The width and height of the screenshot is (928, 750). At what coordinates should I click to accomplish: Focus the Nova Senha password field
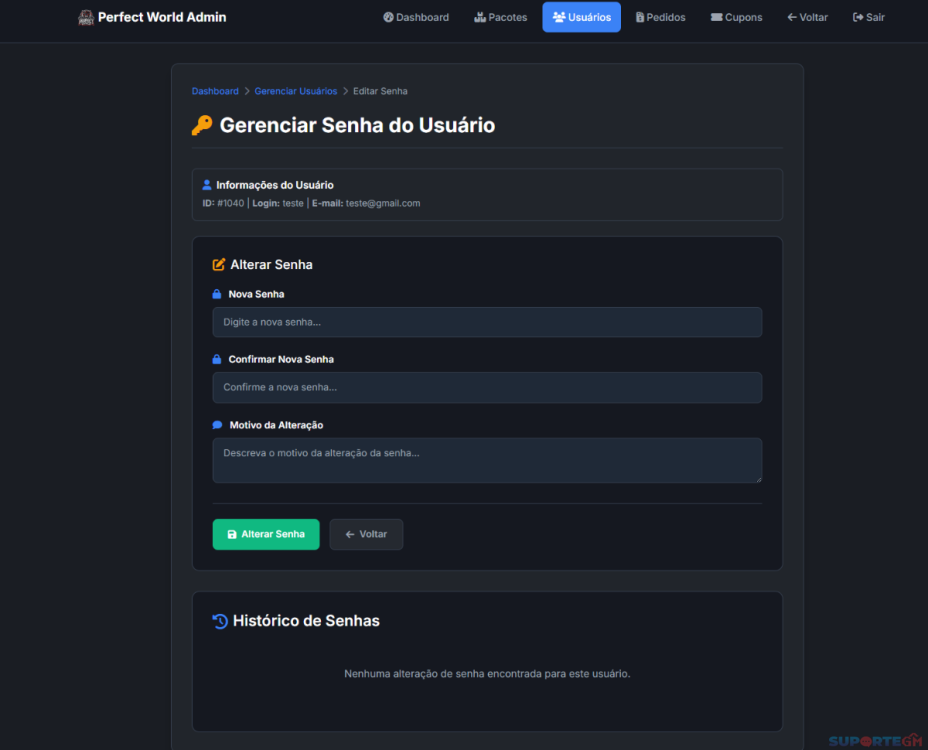487,322
